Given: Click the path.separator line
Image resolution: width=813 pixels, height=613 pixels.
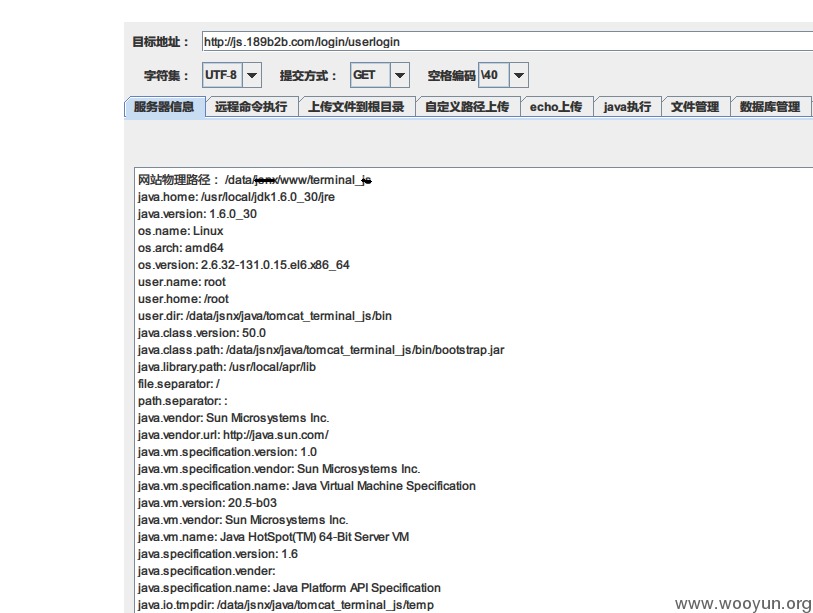Looking at the screenshot, I should pos(183,401).
